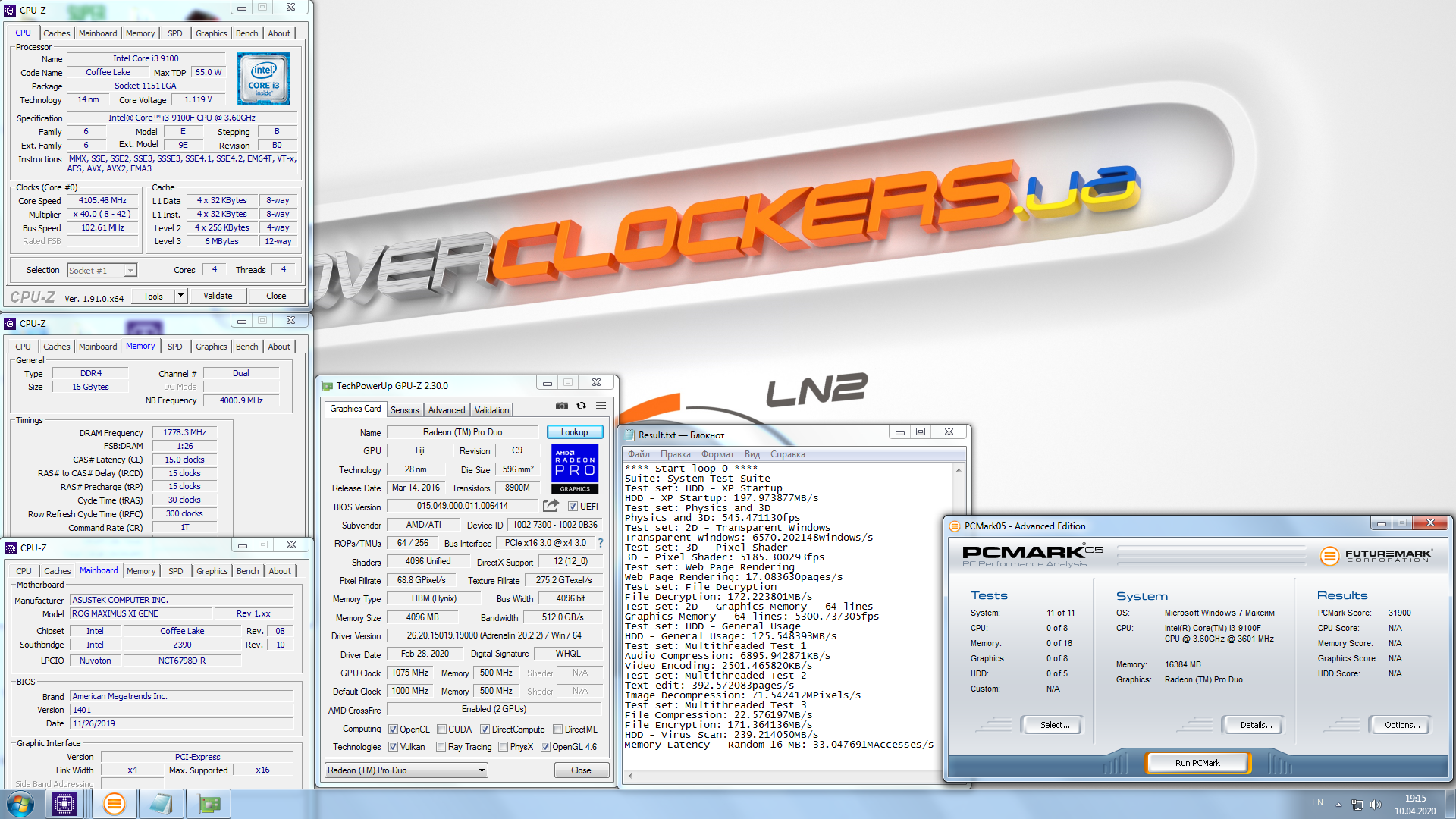Open the Validation tab in GPU-Z
The width and height of the screenshot is (1456, 819).
click(x=492, y=410)
